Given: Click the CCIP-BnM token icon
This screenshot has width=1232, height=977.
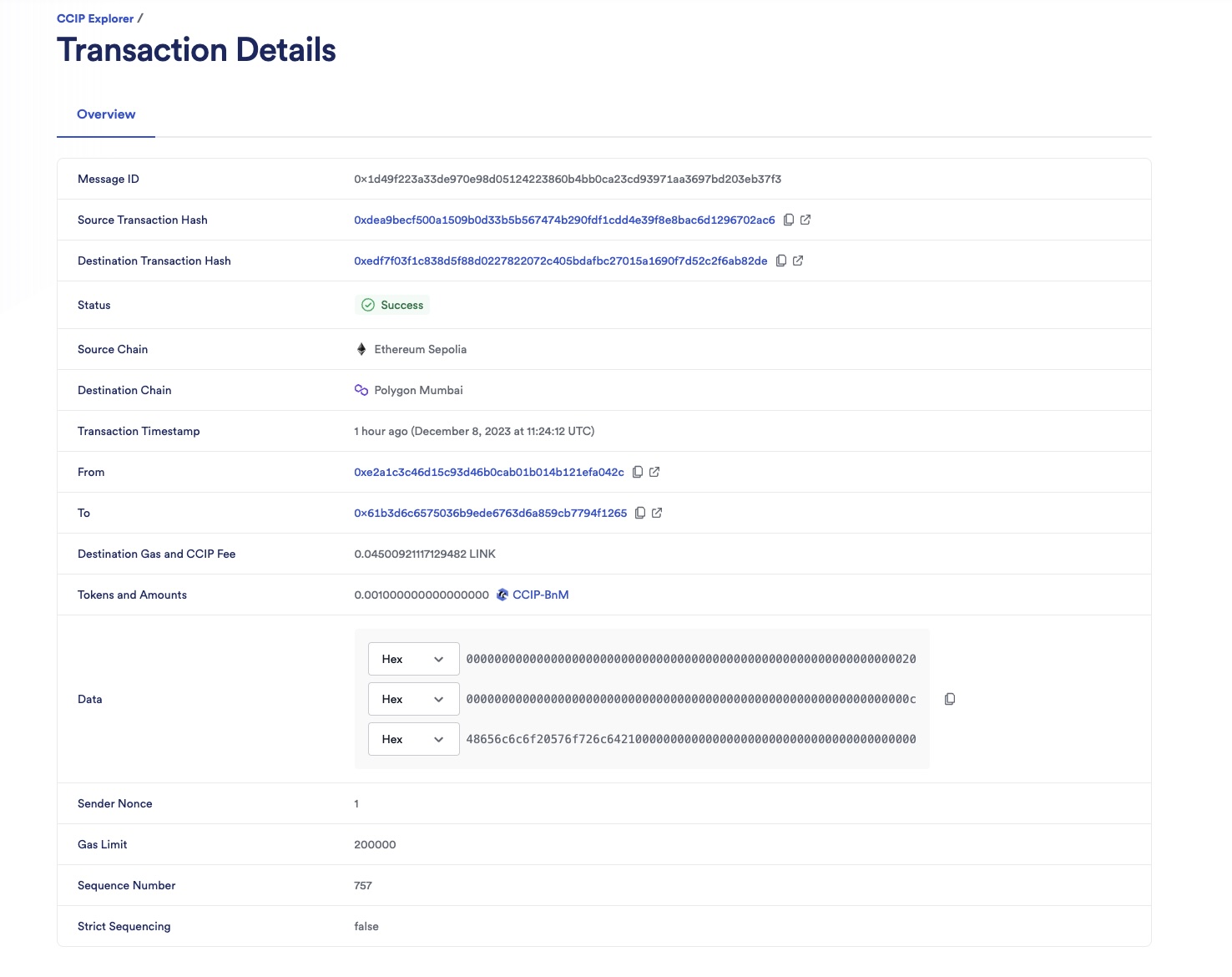Looking at the screenshot, I should (502, 595).
